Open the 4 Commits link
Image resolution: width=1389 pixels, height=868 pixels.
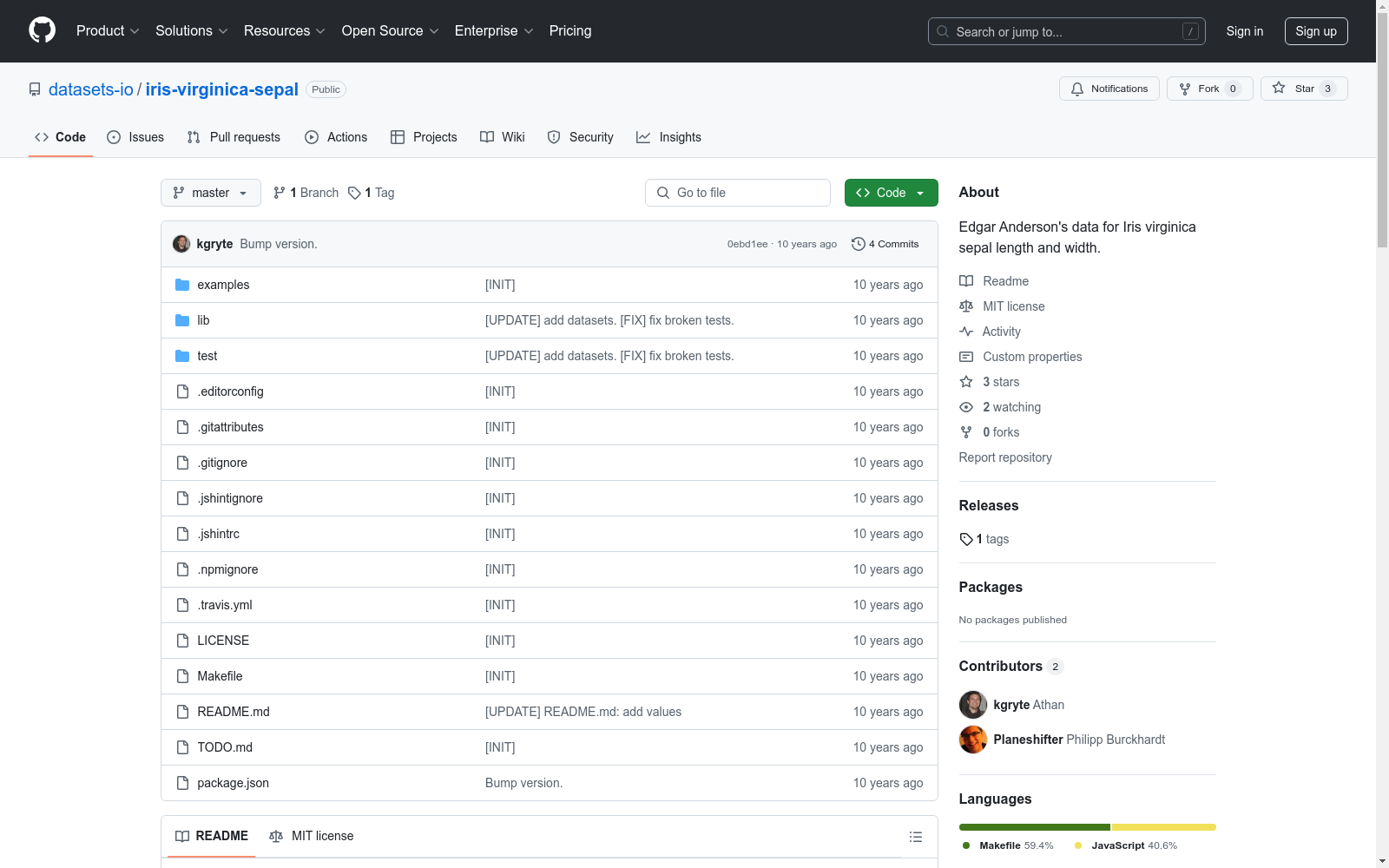pyautogui.click(x=885, y=244)
